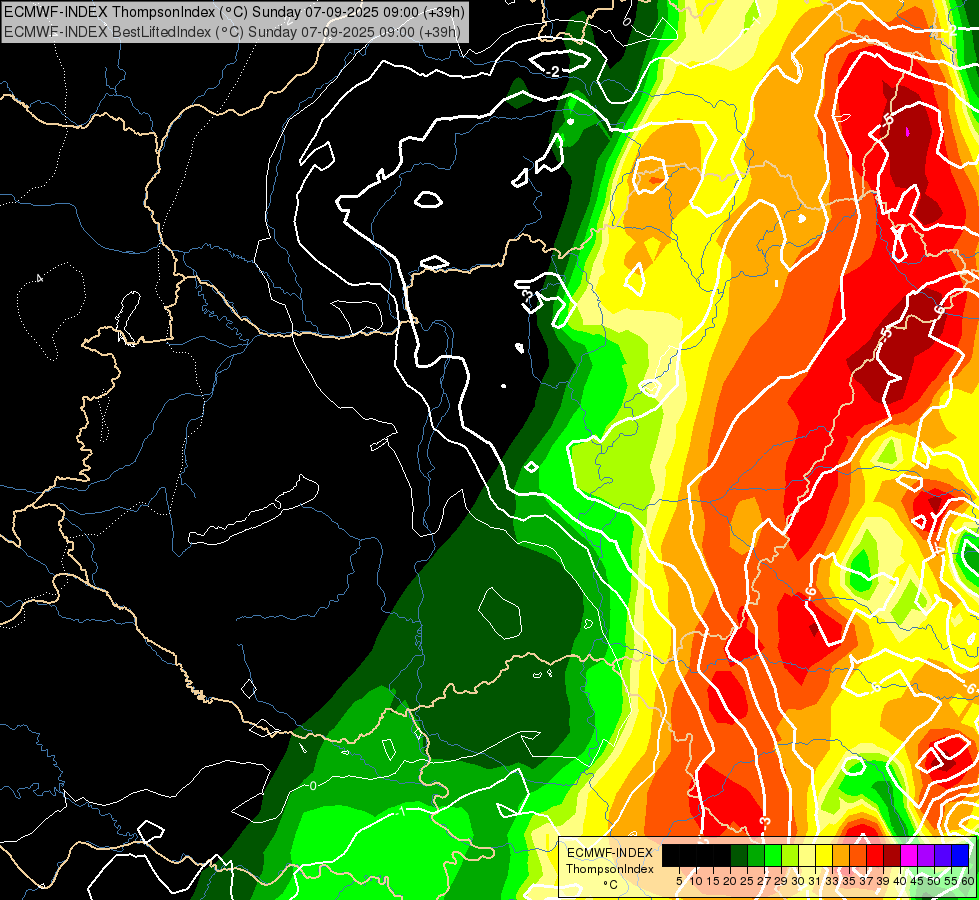Click the legend tick value 50
This screenshot has height=900, width=979.
[x=935, y=881]
